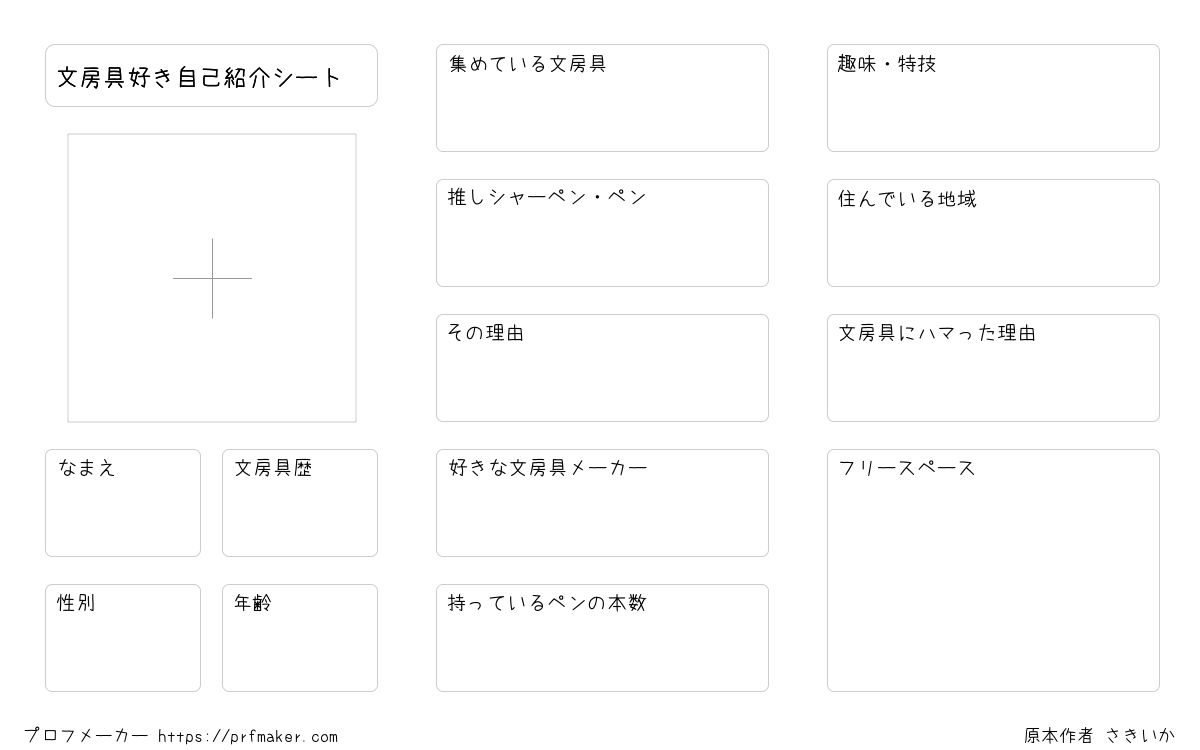Click the 住んでいる地域 box

993,233
